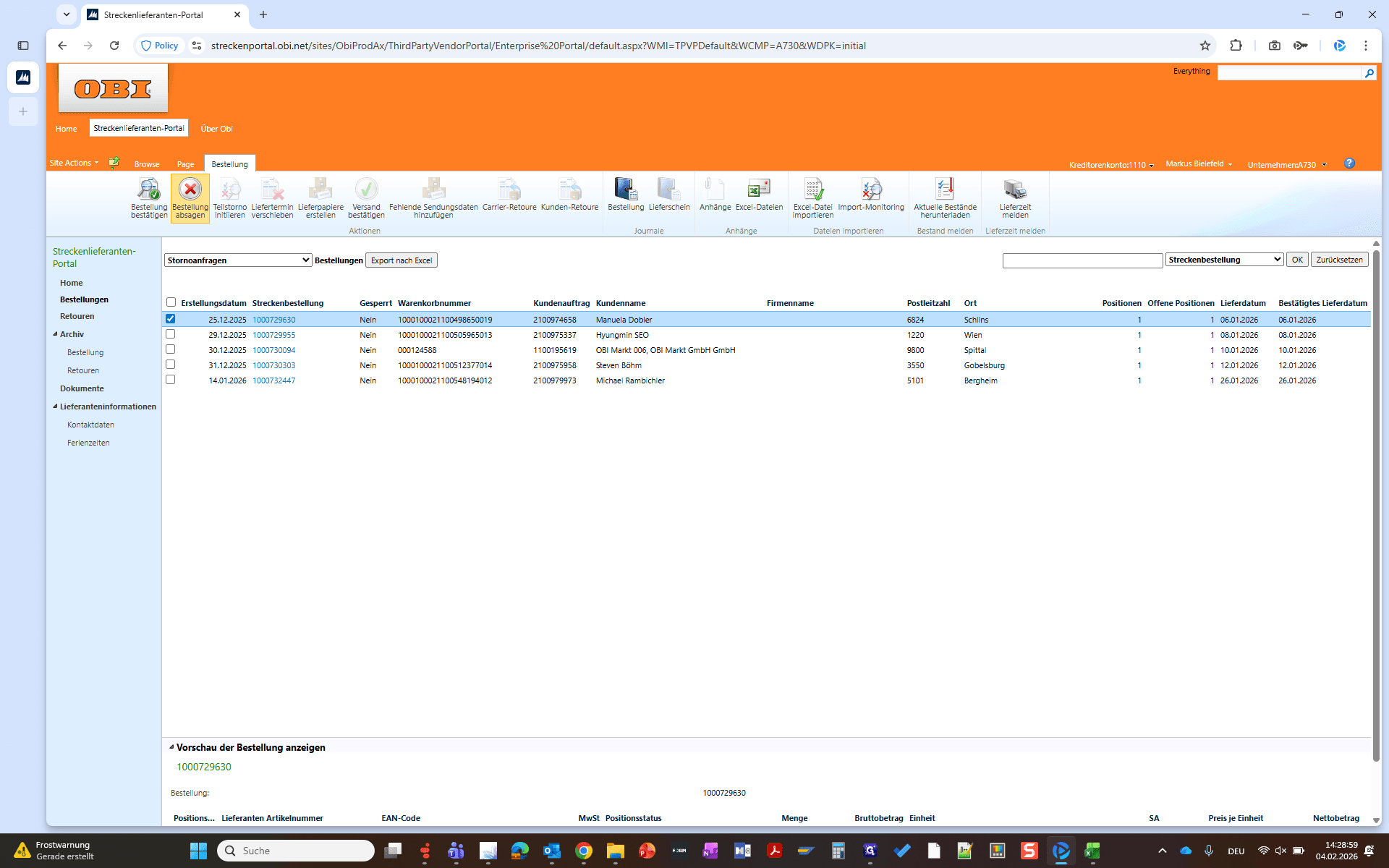Screen dimensions: 1389x868
Task: Click the Bestellung bestätigen ribbon icon
Action: [x=149, y=197]
